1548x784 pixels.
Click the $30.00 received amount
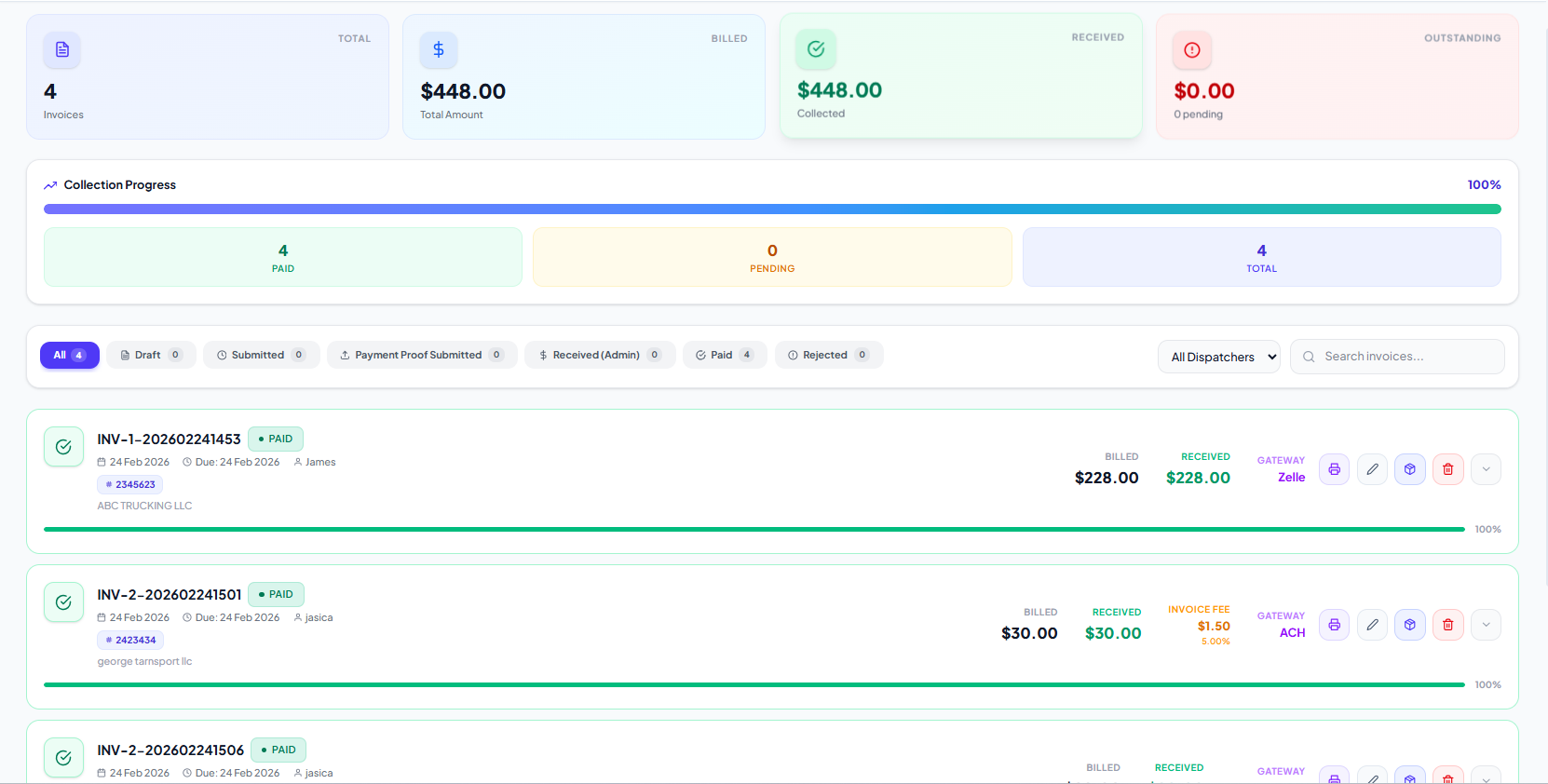1113,633
